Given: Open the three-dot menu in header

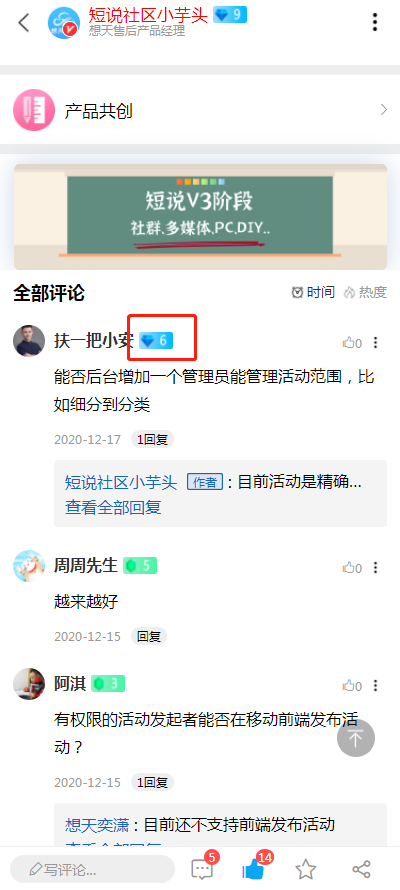Looking at the screenshot, I should coord(374,22).
